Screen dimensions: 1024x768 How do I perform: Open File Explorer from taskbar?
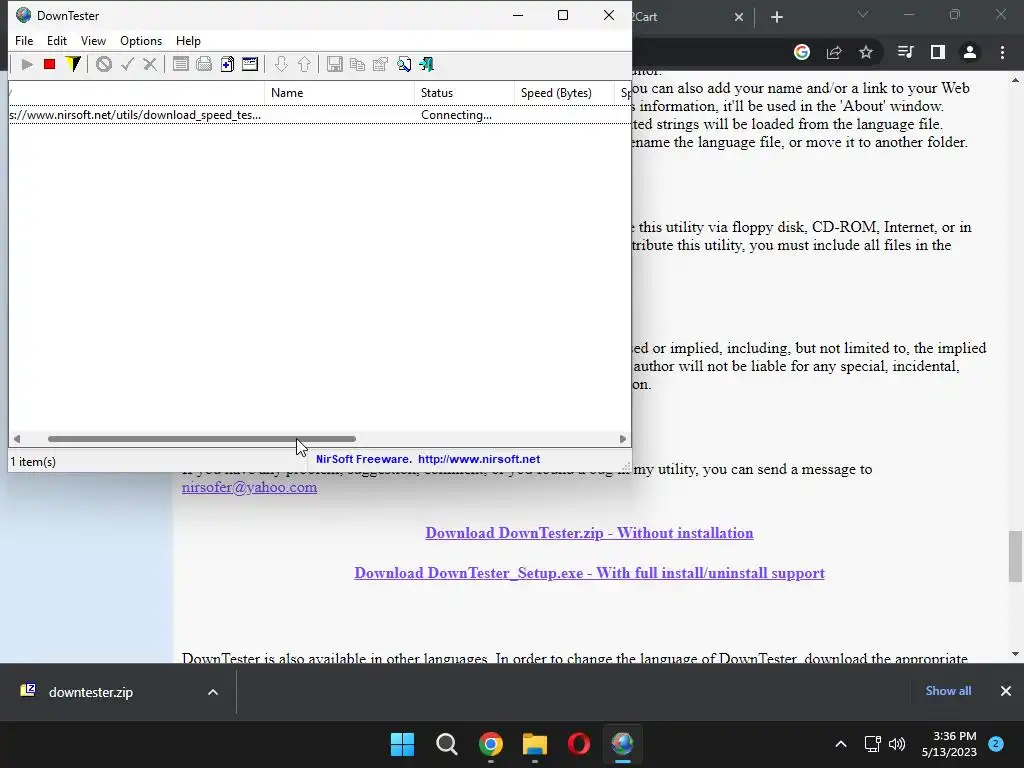pos(535,744)
